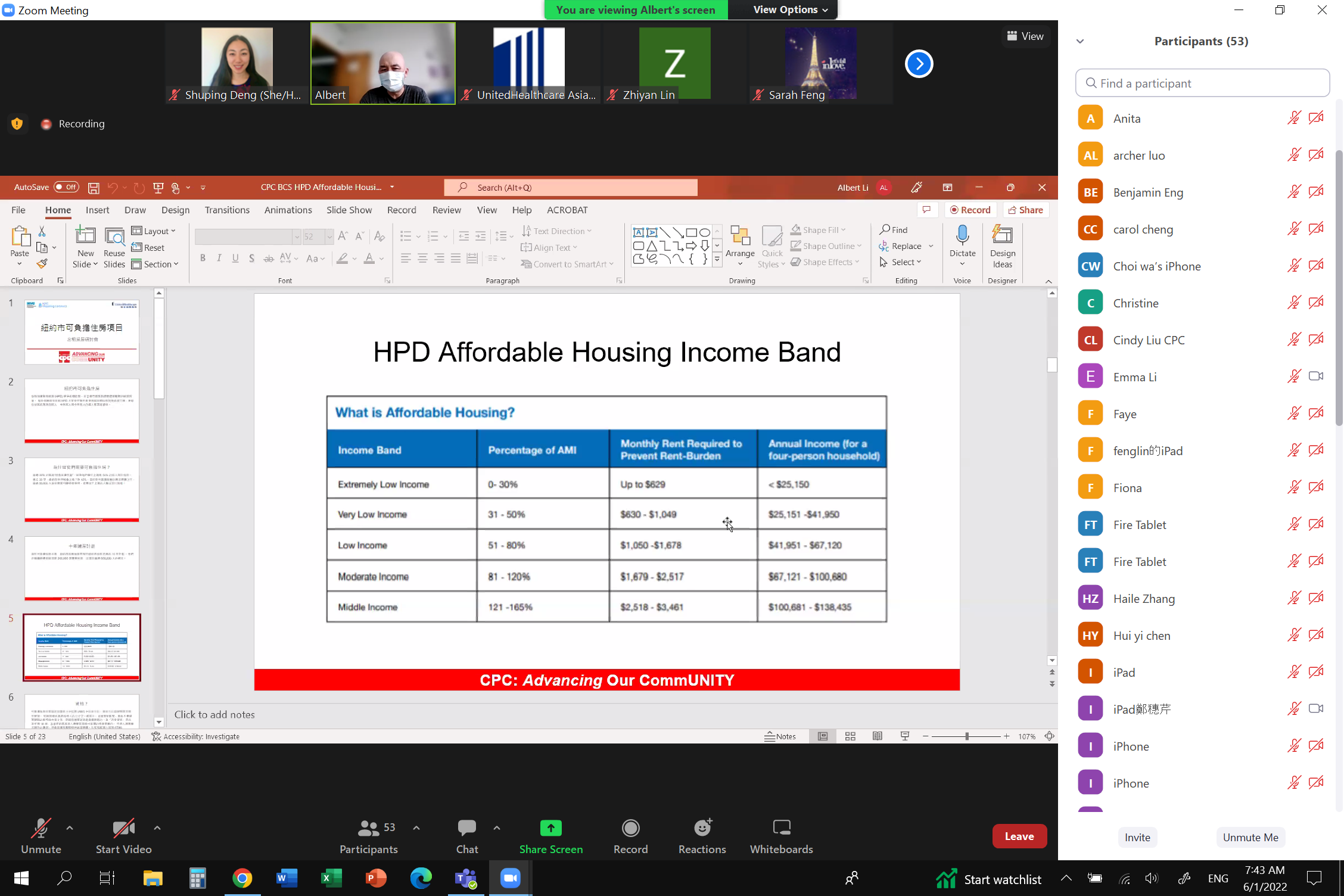
Task: Collapse the Participants panel chevron
Action: click(x=1080, y=41)
